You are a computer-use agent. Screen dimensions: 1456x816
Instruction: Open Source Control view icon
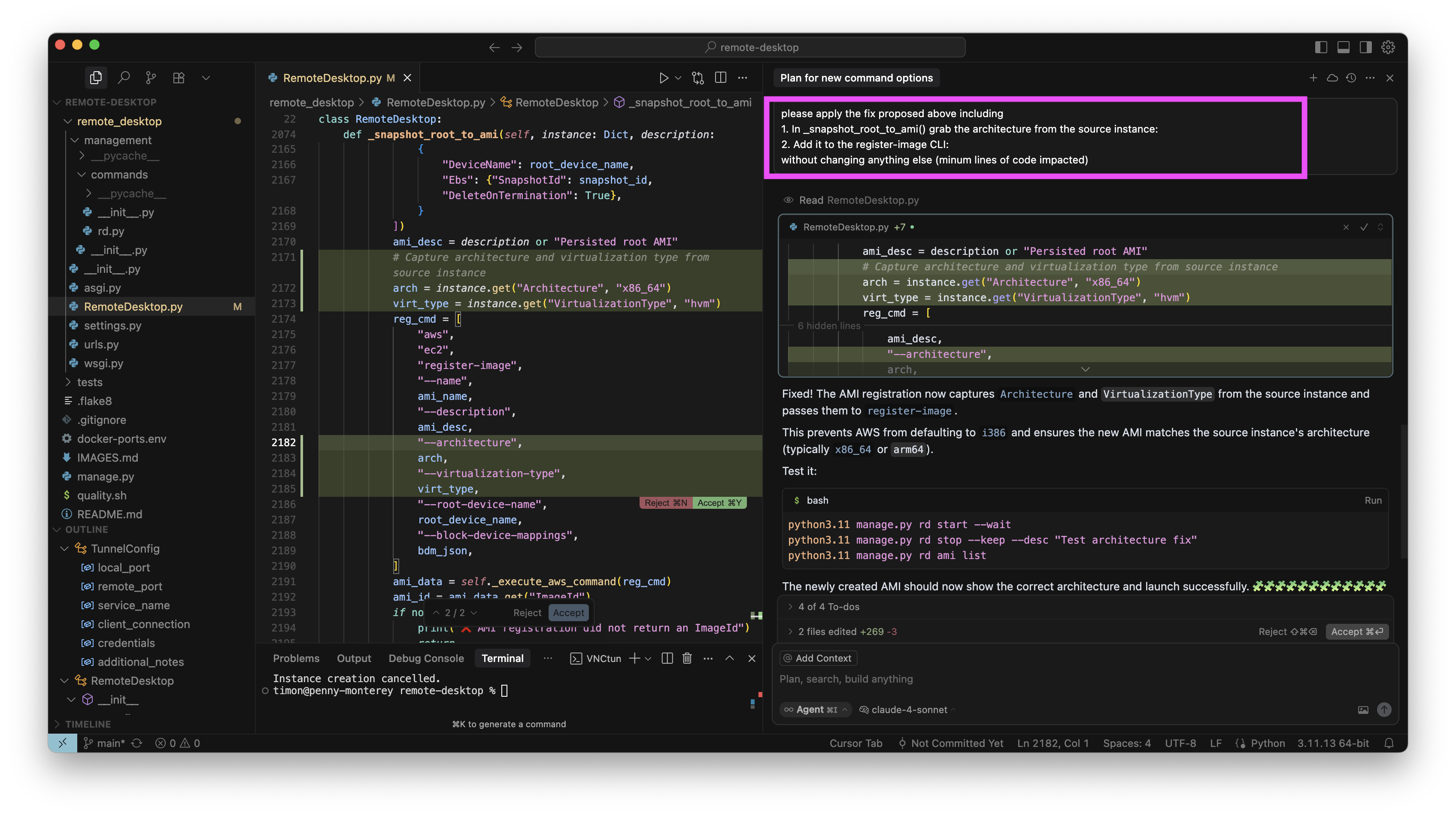point(150,77)
